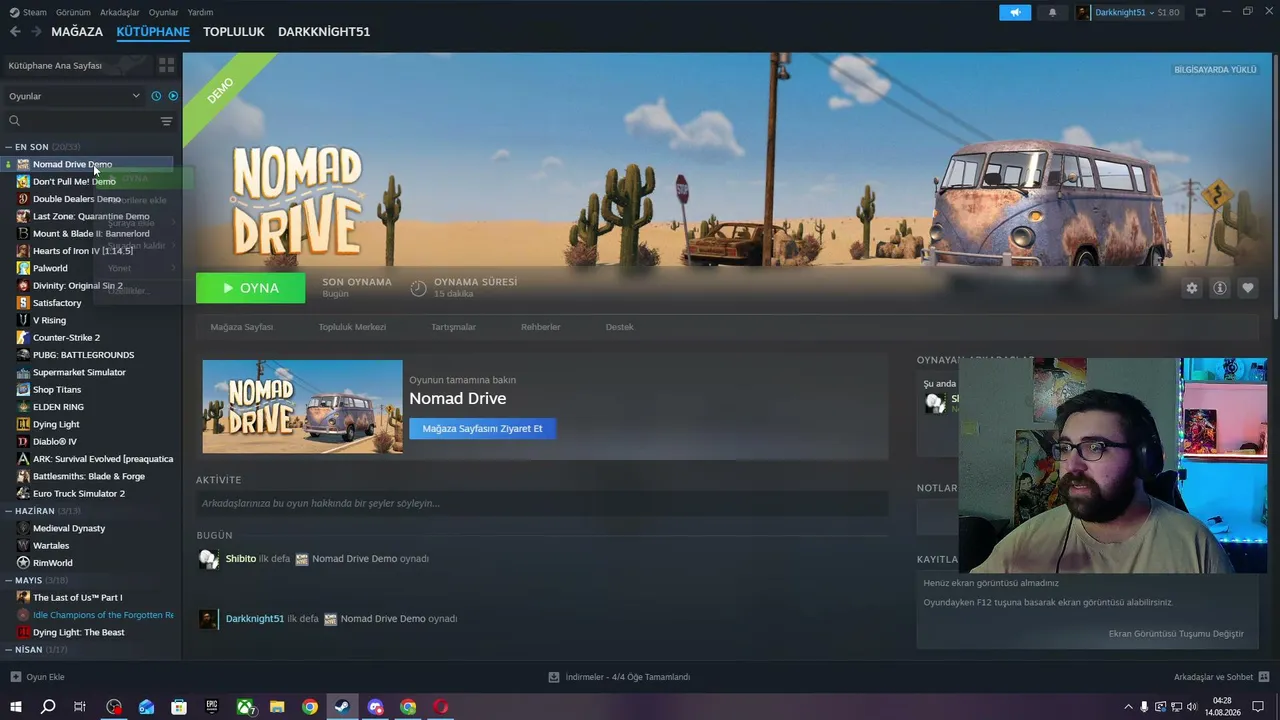Click the Nomad Drive full game thumbnail
This screenshot has width=1280, height=720.
(x=303, y=407)
